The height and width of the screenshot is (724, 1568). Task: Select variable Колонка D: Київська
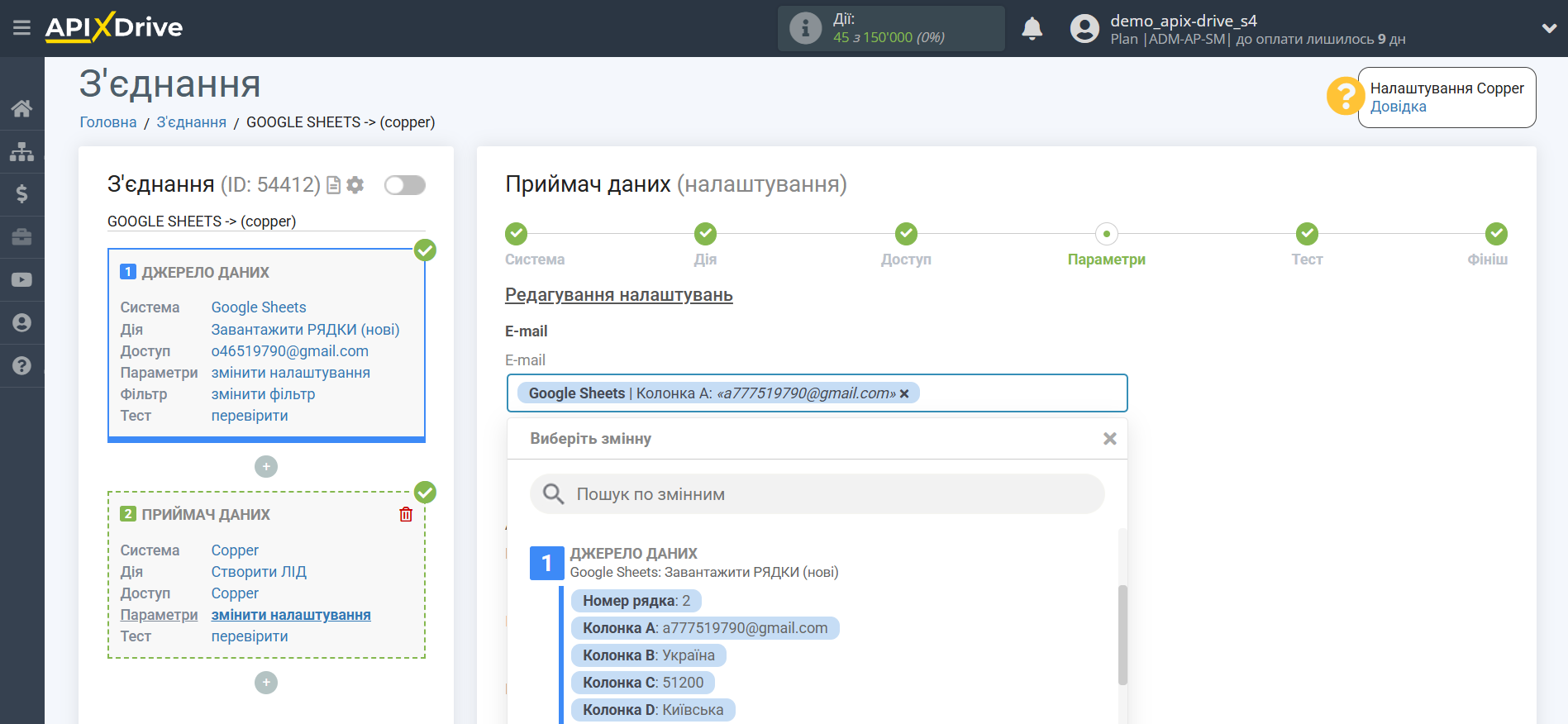tap(653, 710)
